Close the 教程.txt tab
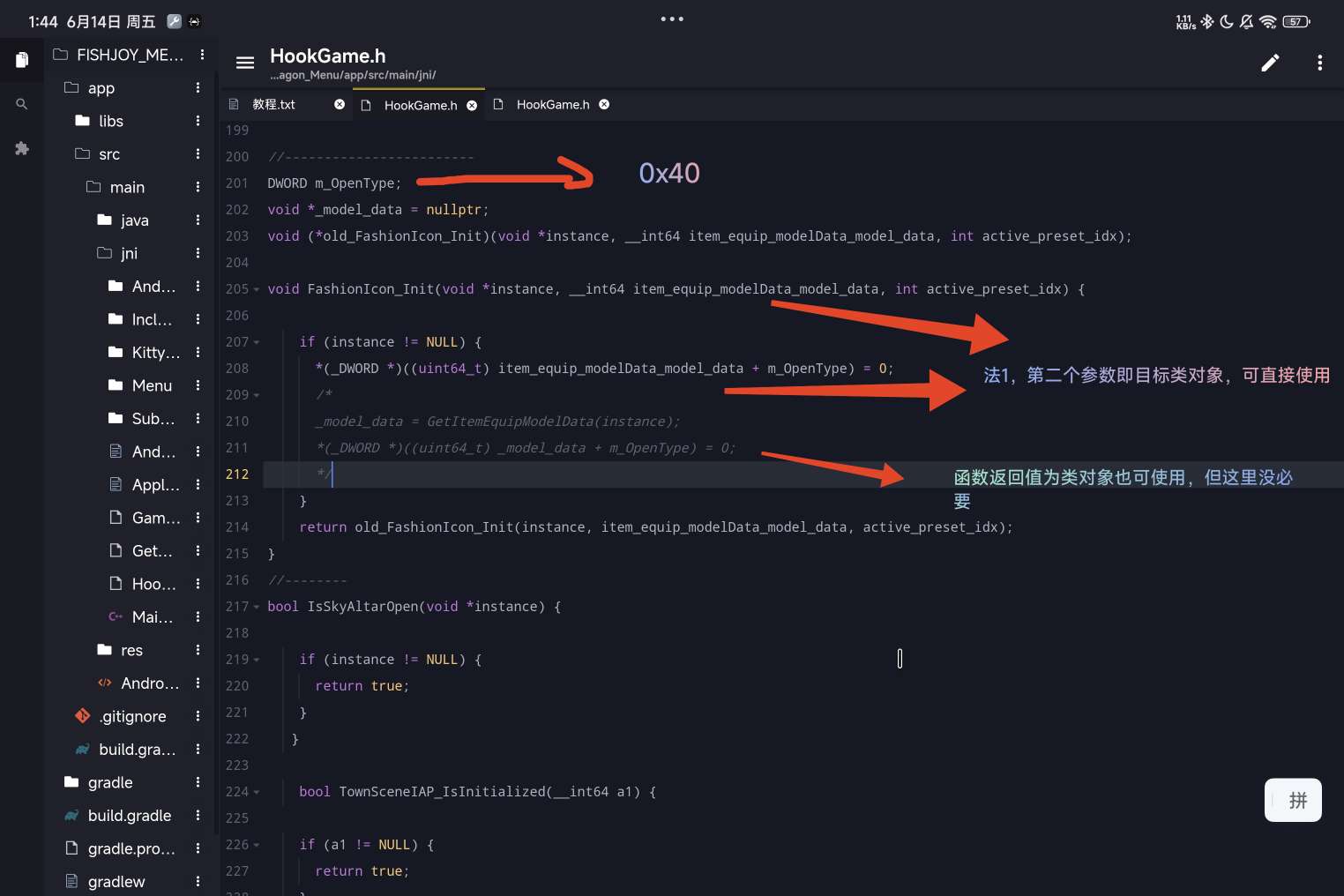The width and height of the screenshot is (1344, 896). click(340, 104)
